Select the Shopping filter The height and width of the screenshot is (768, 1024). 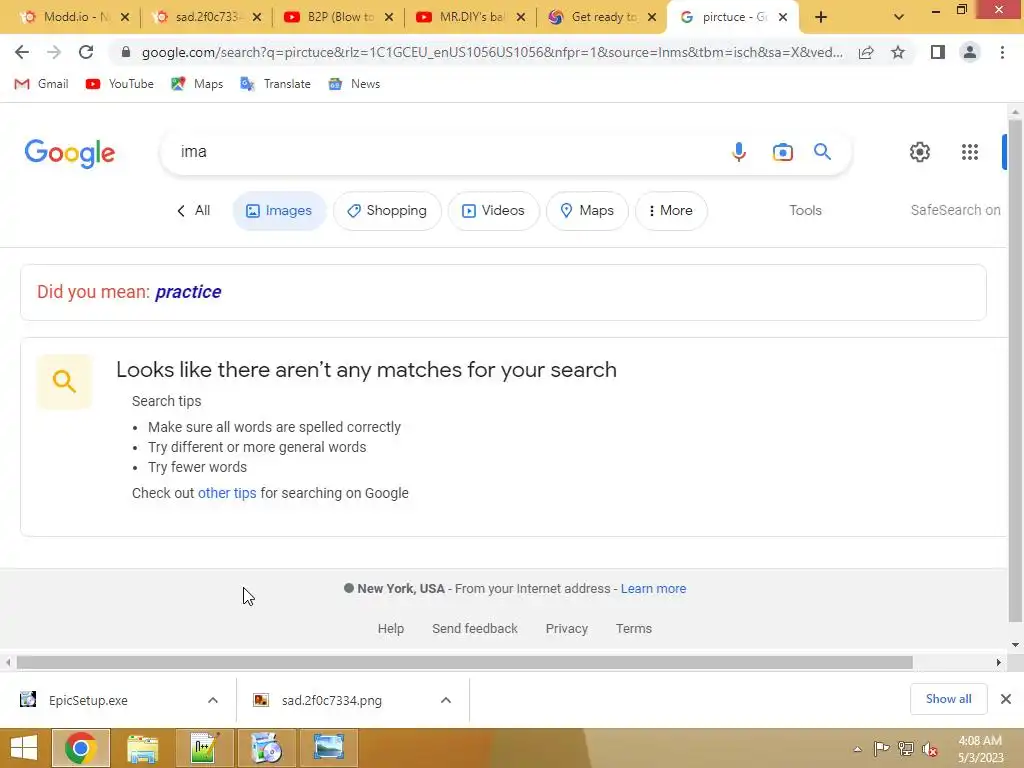click(x=387, y=210)
